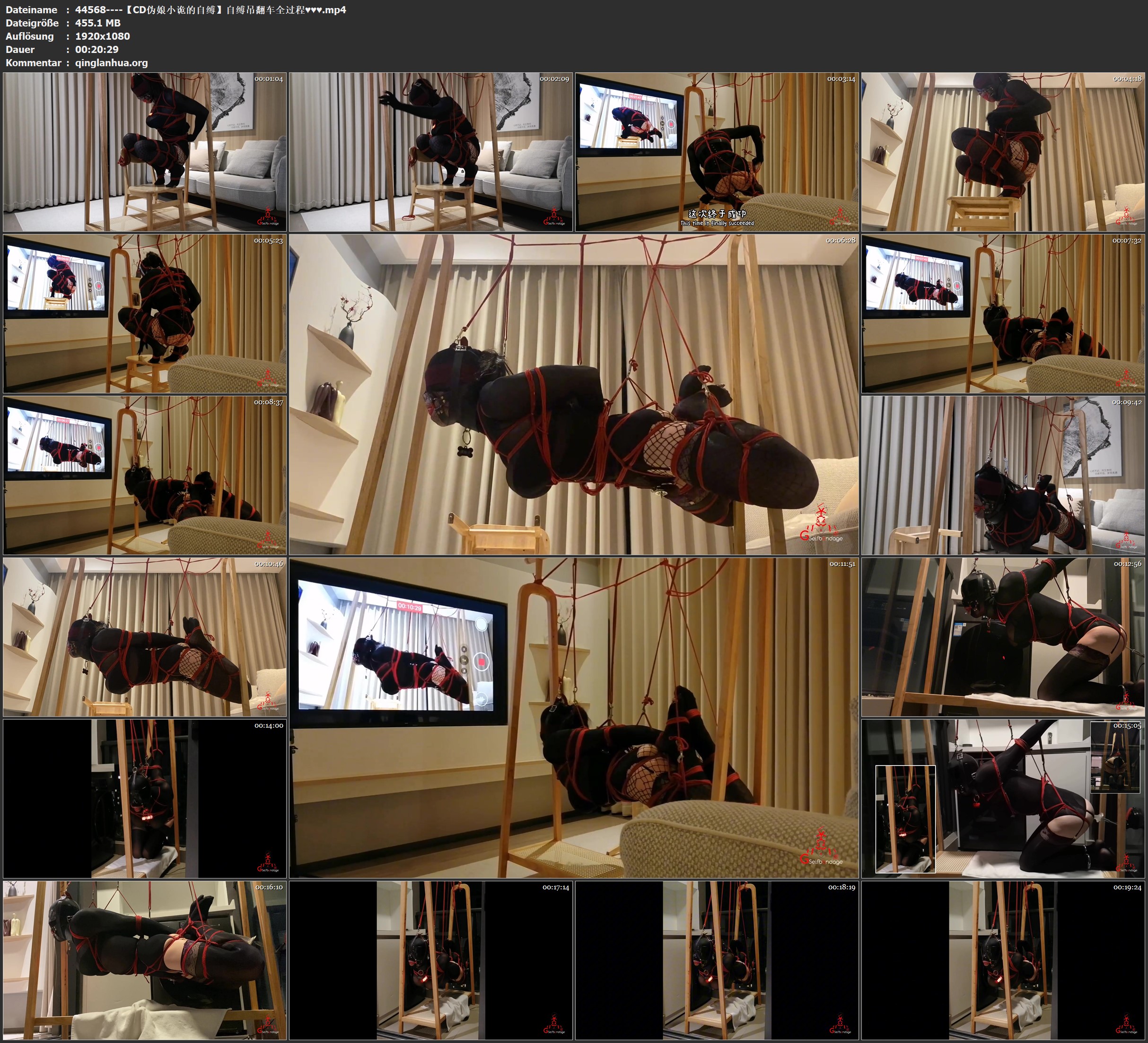
Task: Open the frame stamped 00:04:18
Action: coord(1003,151)
